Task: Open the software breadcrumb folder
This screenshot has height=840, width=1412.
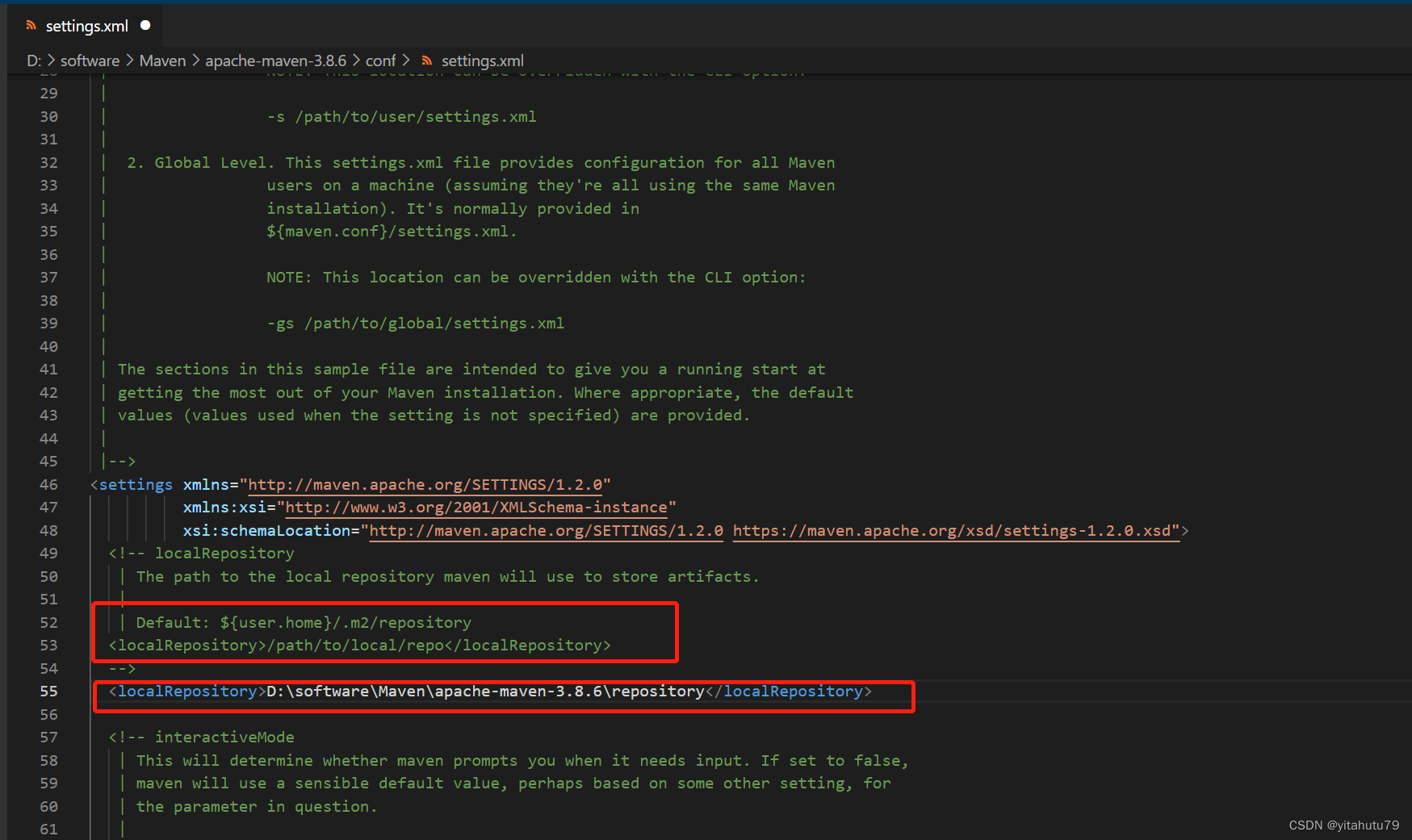Action: (x=90, y=61)
